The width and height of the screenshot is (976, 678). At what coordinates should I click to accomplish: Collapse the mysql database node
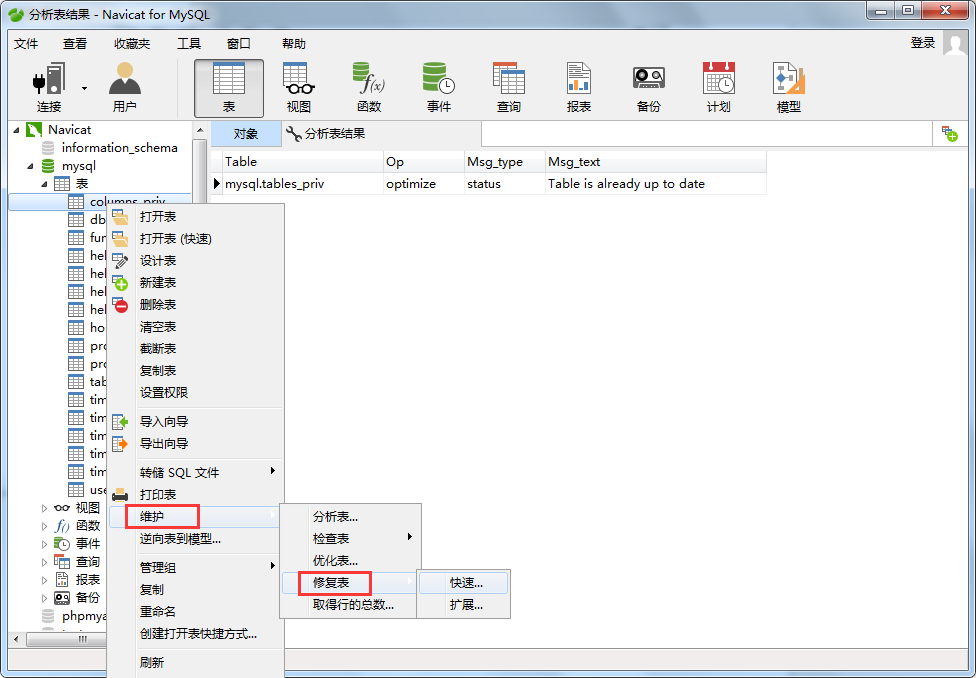pyautogui.click(x=30, y=166)
